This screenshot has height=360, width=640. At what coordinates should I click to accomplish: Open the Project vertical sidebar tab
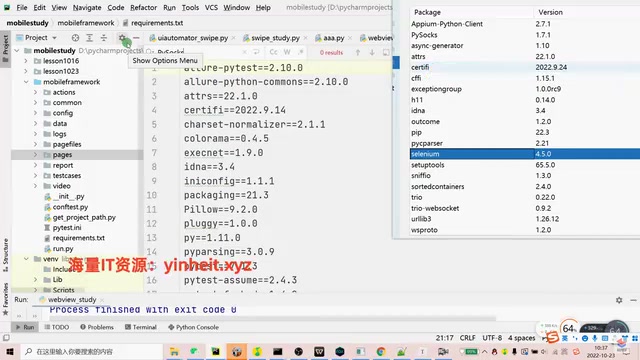tap(5, 48)
